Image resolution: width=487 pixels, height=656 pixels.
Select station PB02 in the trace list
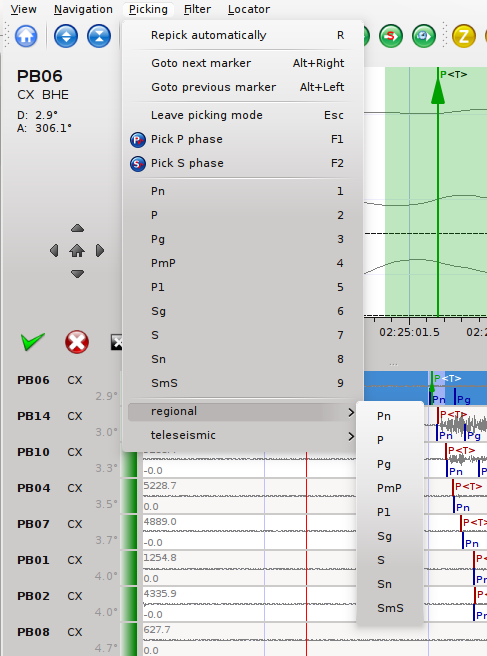pos(33,596)
